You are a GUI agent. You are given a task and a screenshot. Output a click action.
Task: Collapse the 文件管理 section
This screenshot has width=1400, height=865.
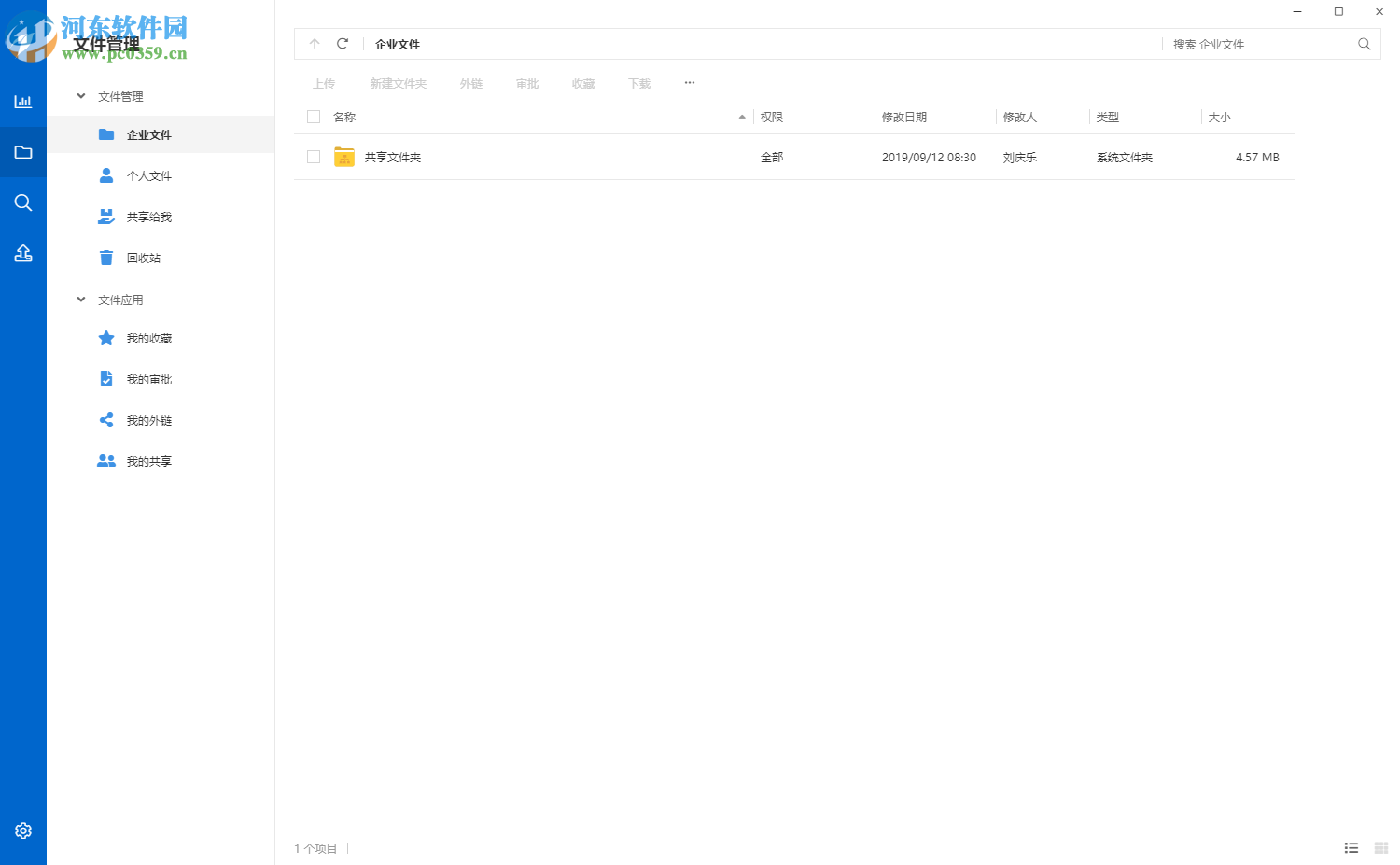coord(80,95)
